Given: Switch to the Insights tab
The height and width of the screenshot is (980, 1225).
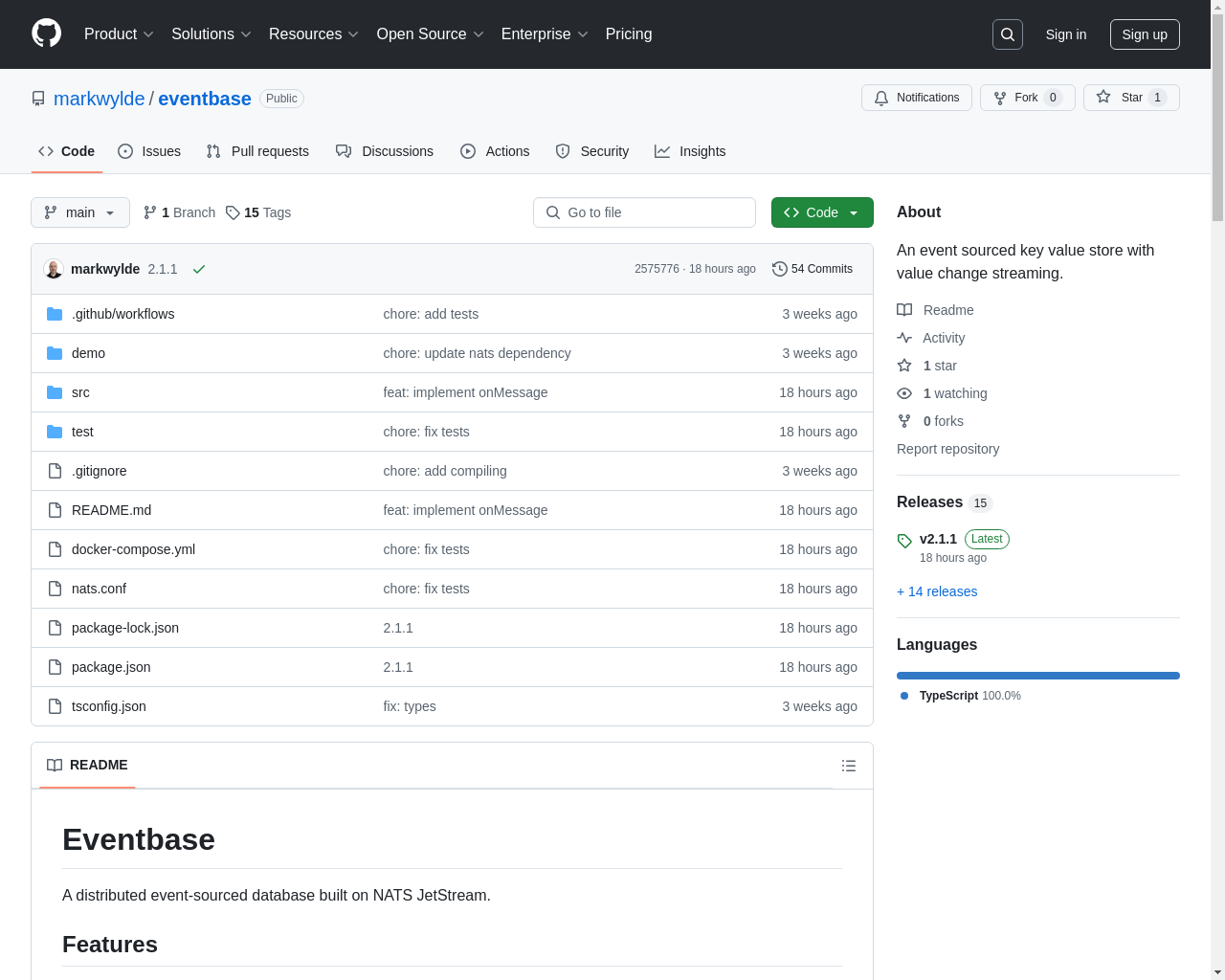Looking at the screenshot, I should (x=690, y=151).
